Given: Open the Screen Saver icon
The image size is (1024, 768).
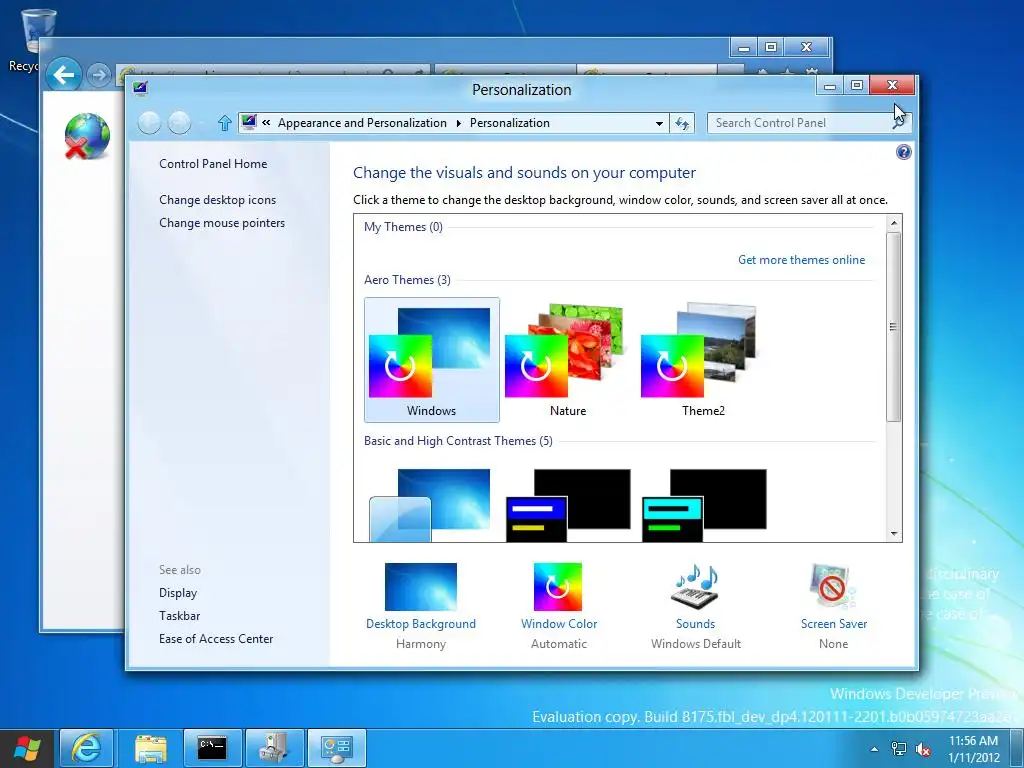Looking at the screenshot, I should (x=832, y=586).
